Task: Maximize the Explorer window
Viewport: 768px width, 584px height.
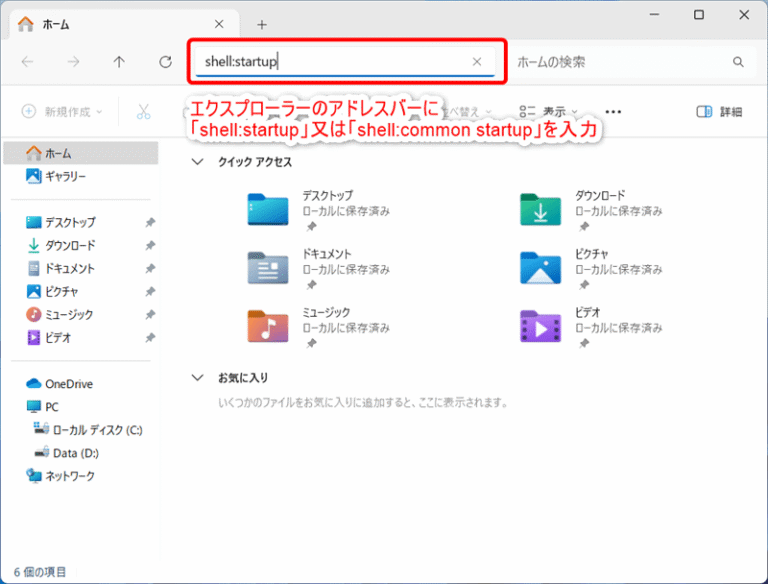Action: [699, 15]
